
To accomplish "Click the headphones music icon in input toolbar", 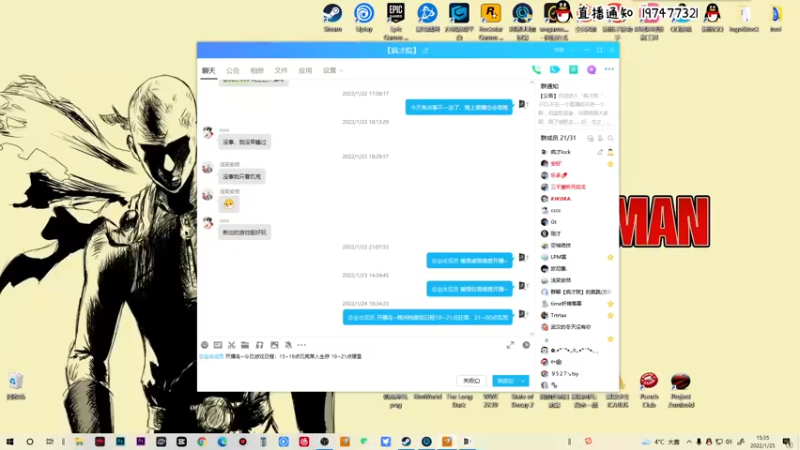I will pos(259,345).
